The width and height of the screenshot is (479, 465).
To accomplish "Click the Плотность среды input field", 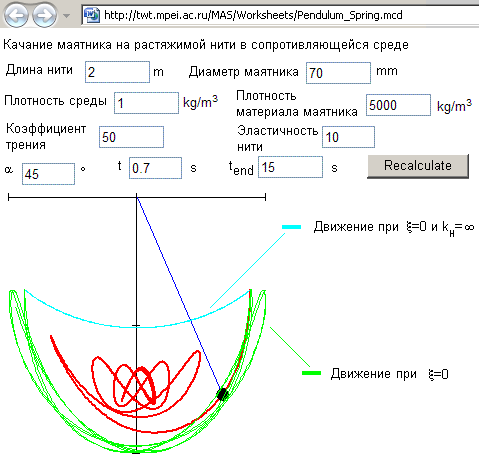I will point(146,103).
